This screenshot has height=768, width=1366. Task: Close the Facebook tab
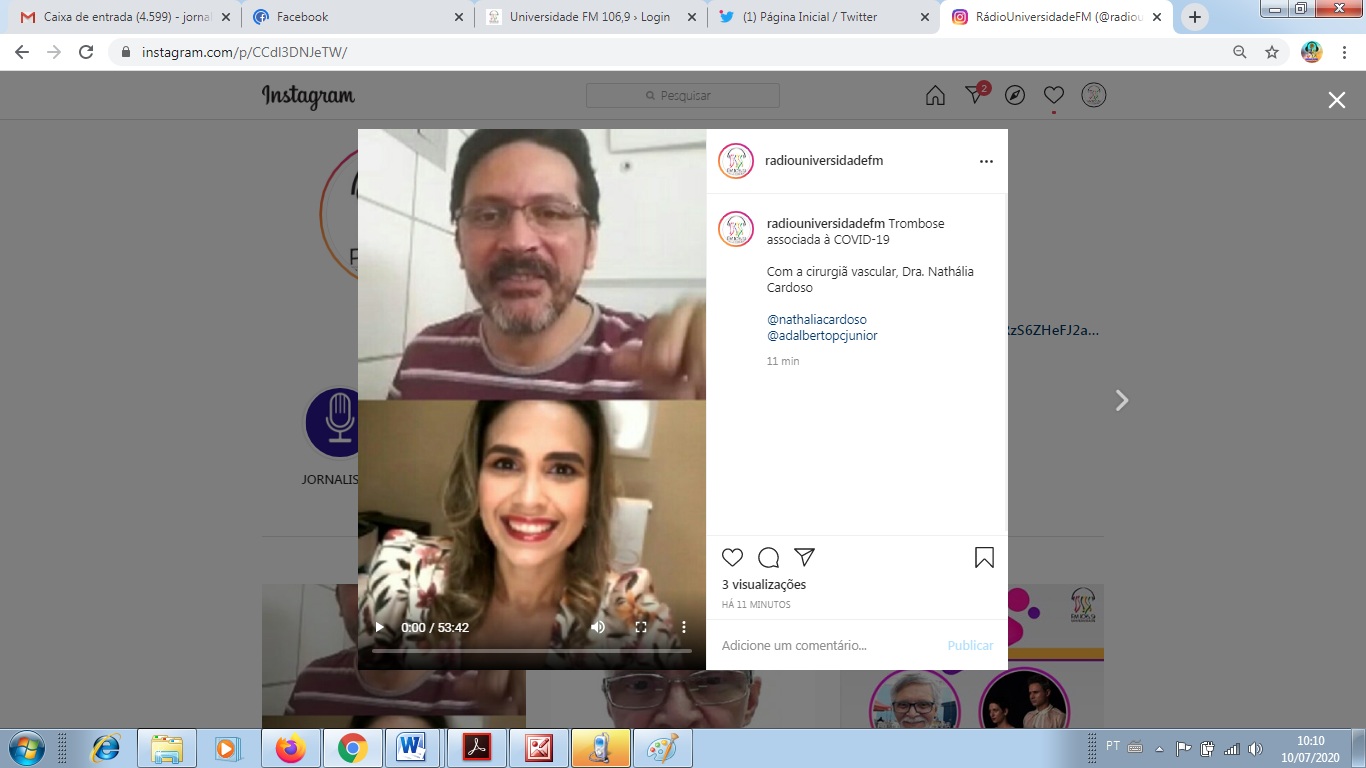[x=458, y=17]
